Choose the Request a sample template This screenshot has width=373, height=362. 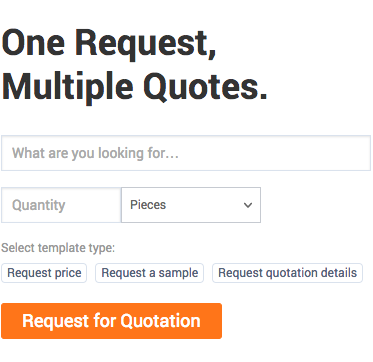149,273
